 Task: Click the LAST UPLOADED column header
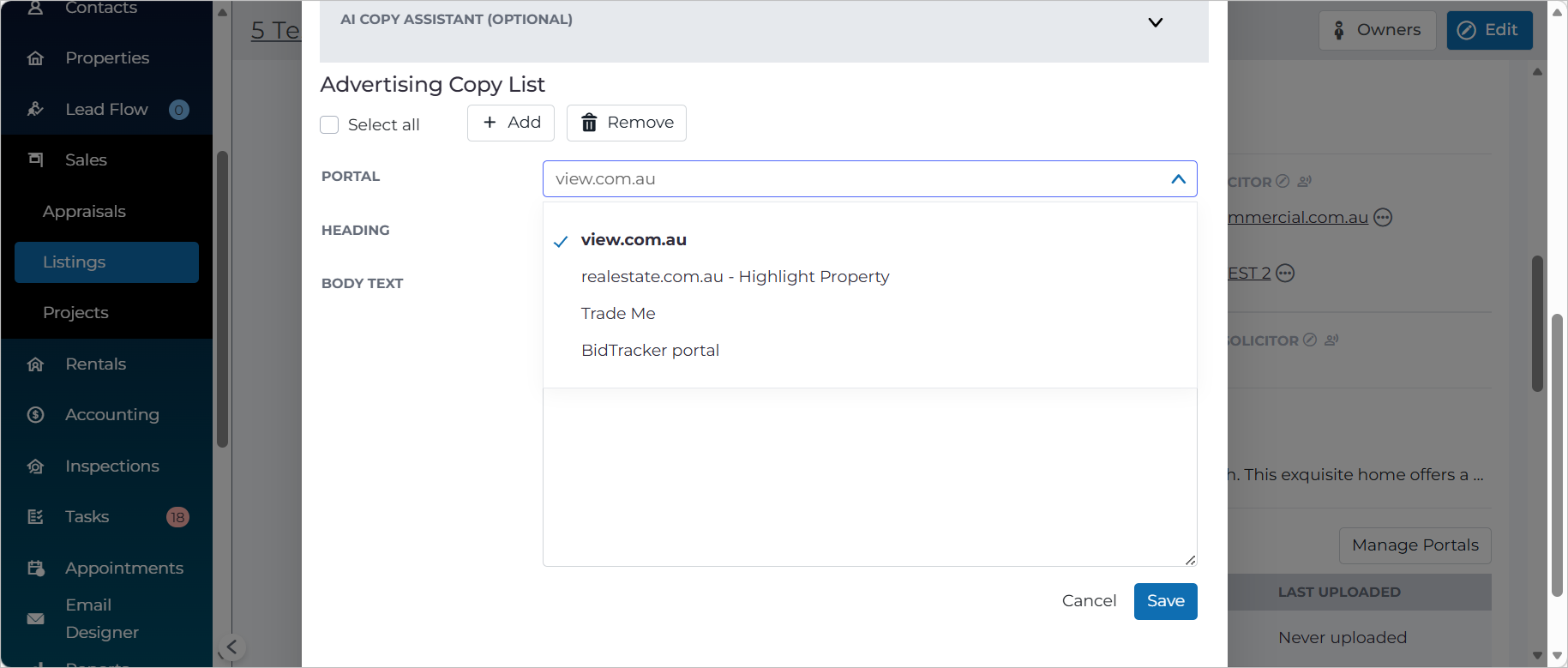click(x=1339, y=593)
